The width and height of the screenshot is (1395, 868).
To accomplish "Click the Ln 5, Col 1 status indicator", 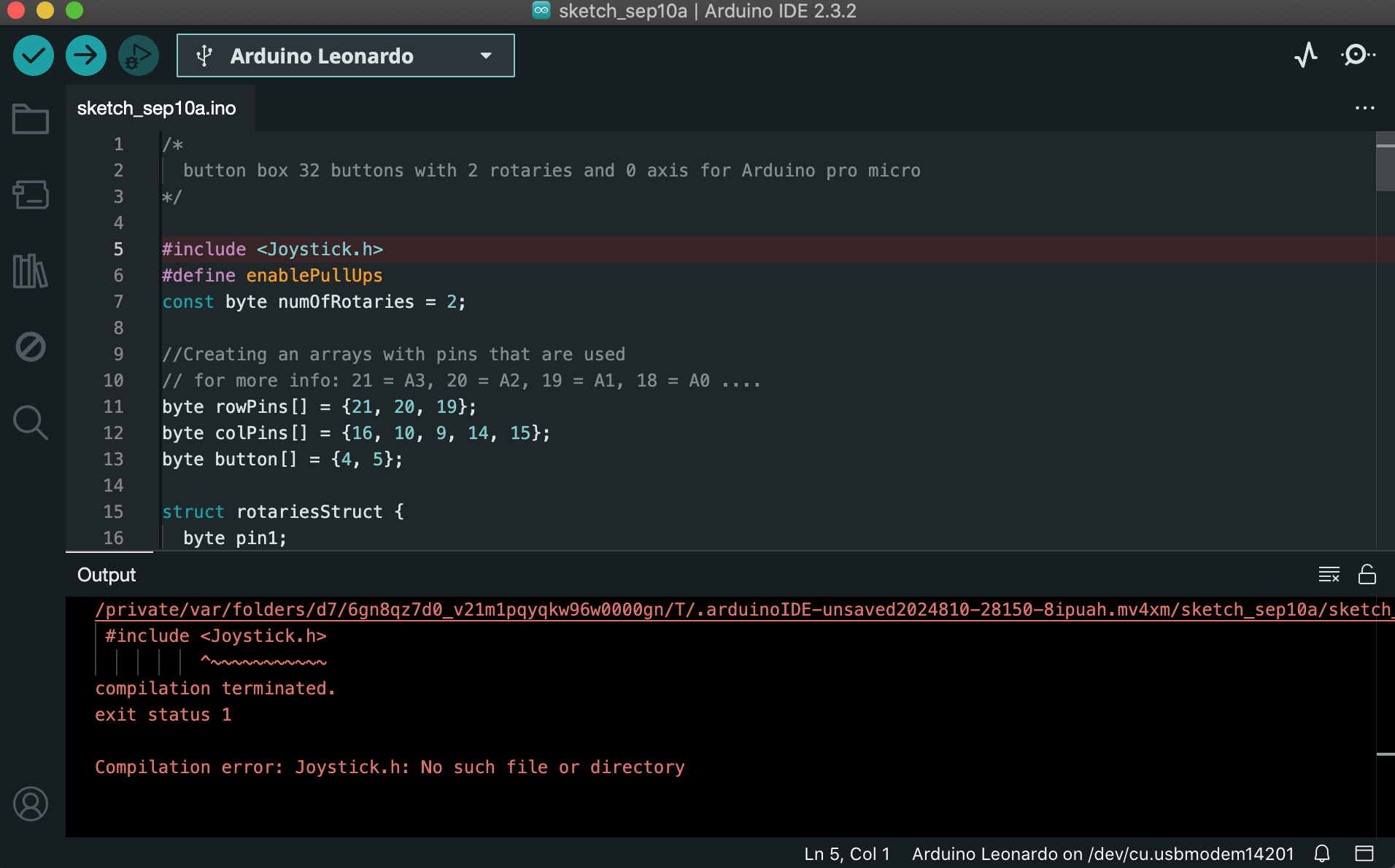I will point(847,853).
